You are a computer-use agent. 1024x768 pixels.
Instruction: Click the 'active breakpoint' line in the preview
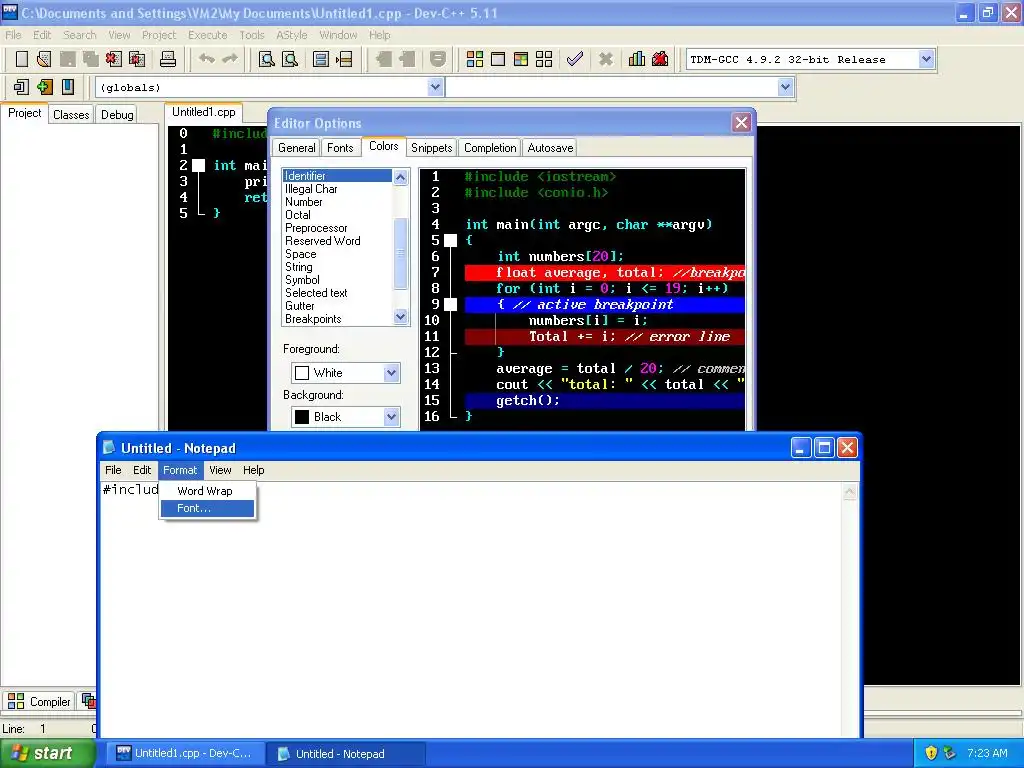coord(604,304)
